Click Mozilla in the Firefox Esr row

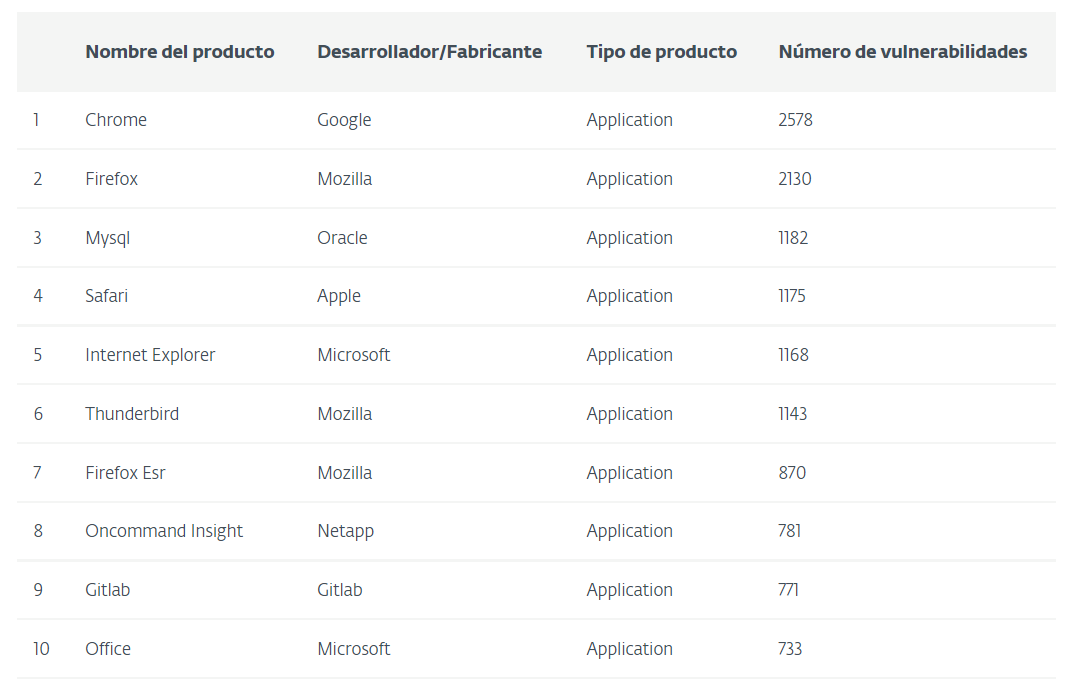point(344,473)
